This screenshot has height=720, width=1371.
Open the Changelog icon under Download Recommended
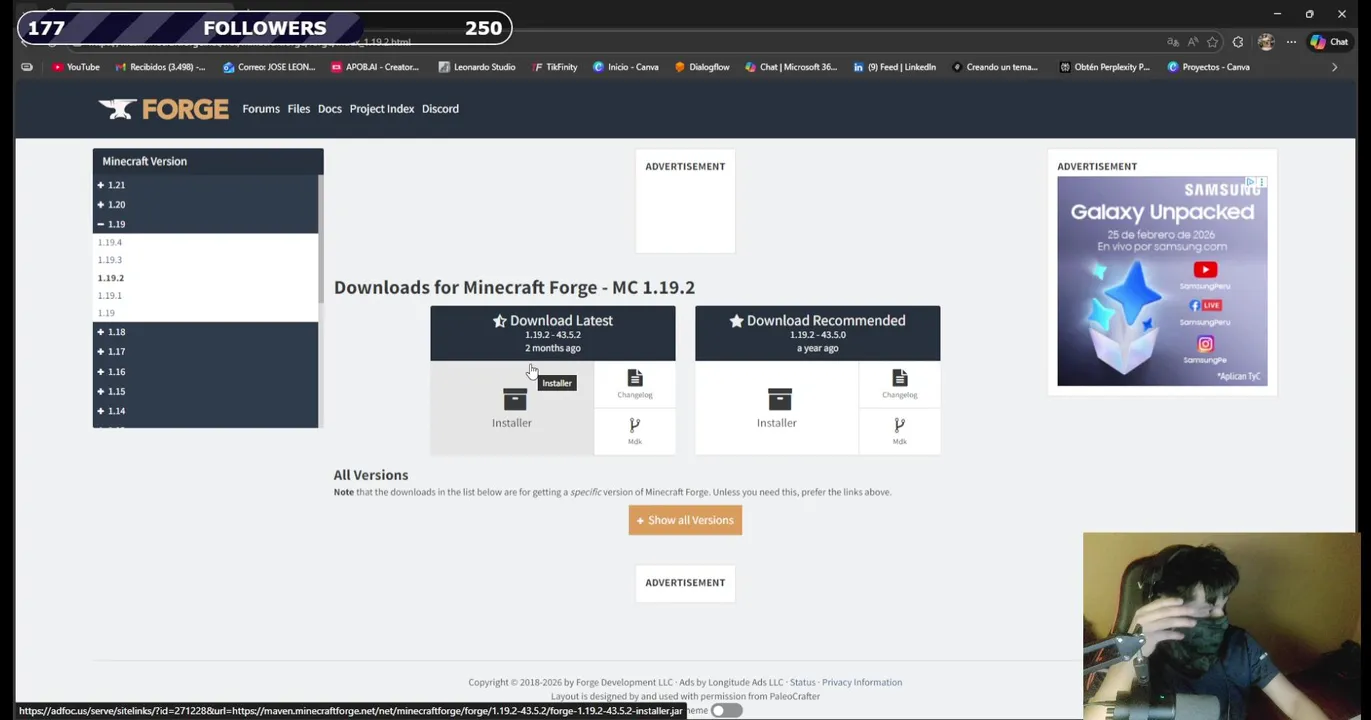(x=899, y=378)
